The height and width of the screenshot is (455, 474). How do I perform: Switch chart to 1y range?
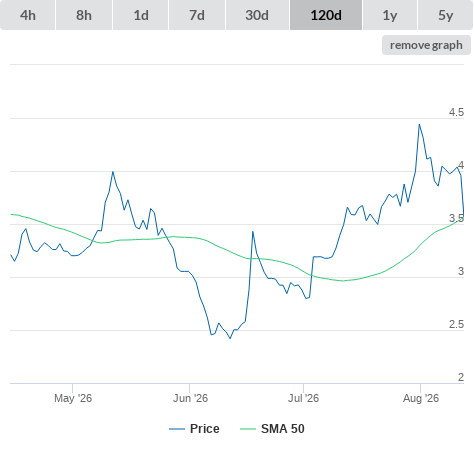click(x=390, y=15)
